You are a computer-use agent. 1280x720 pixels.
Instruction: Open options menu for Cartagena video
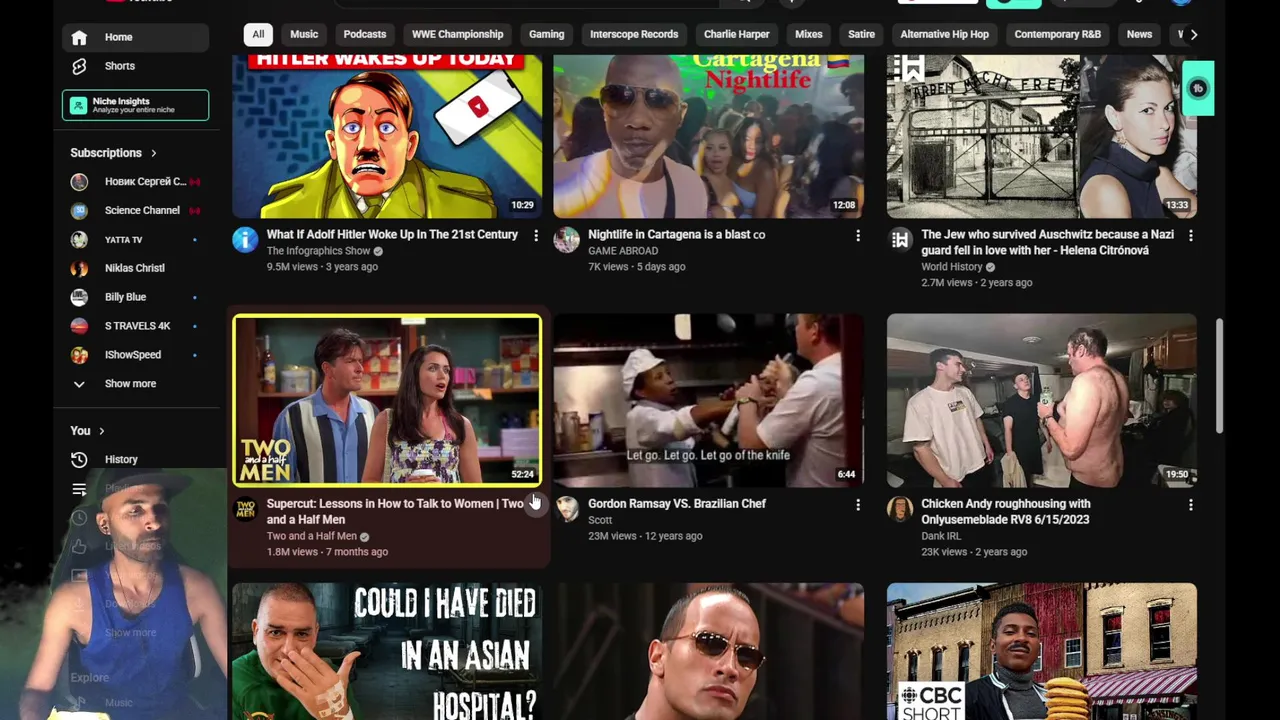tap(857, 235)
